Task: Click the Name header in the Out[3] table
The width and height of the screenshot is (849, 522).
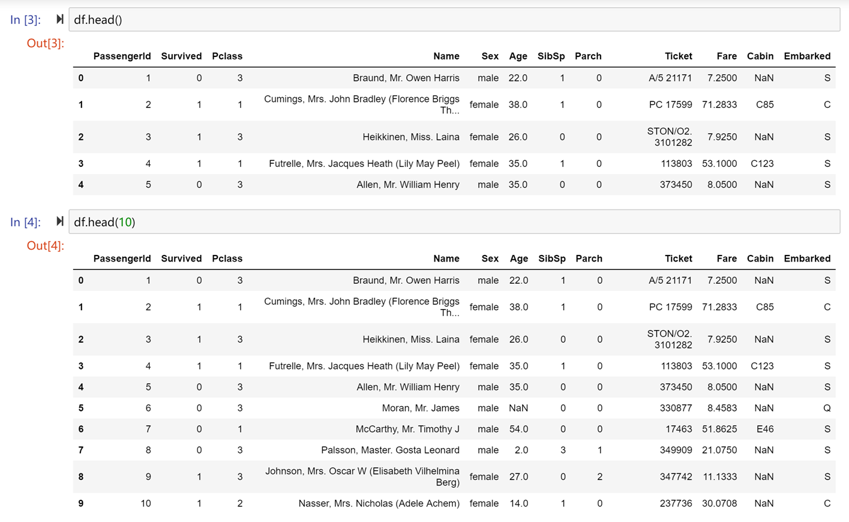Action: pos(446,56)
